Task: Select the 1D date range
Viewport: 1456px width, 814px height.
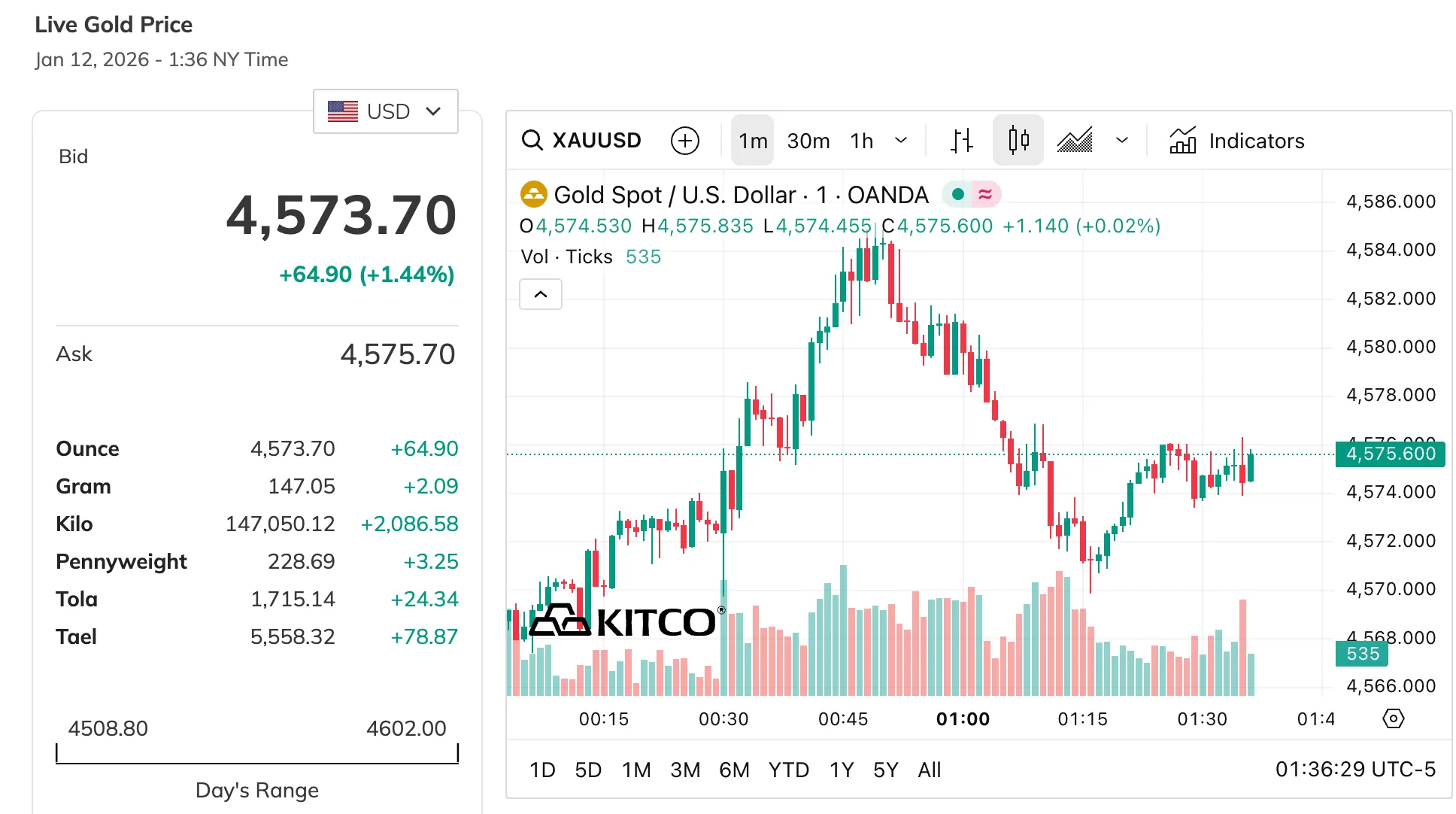Action: pyautogui.click(x=541, y=770)
